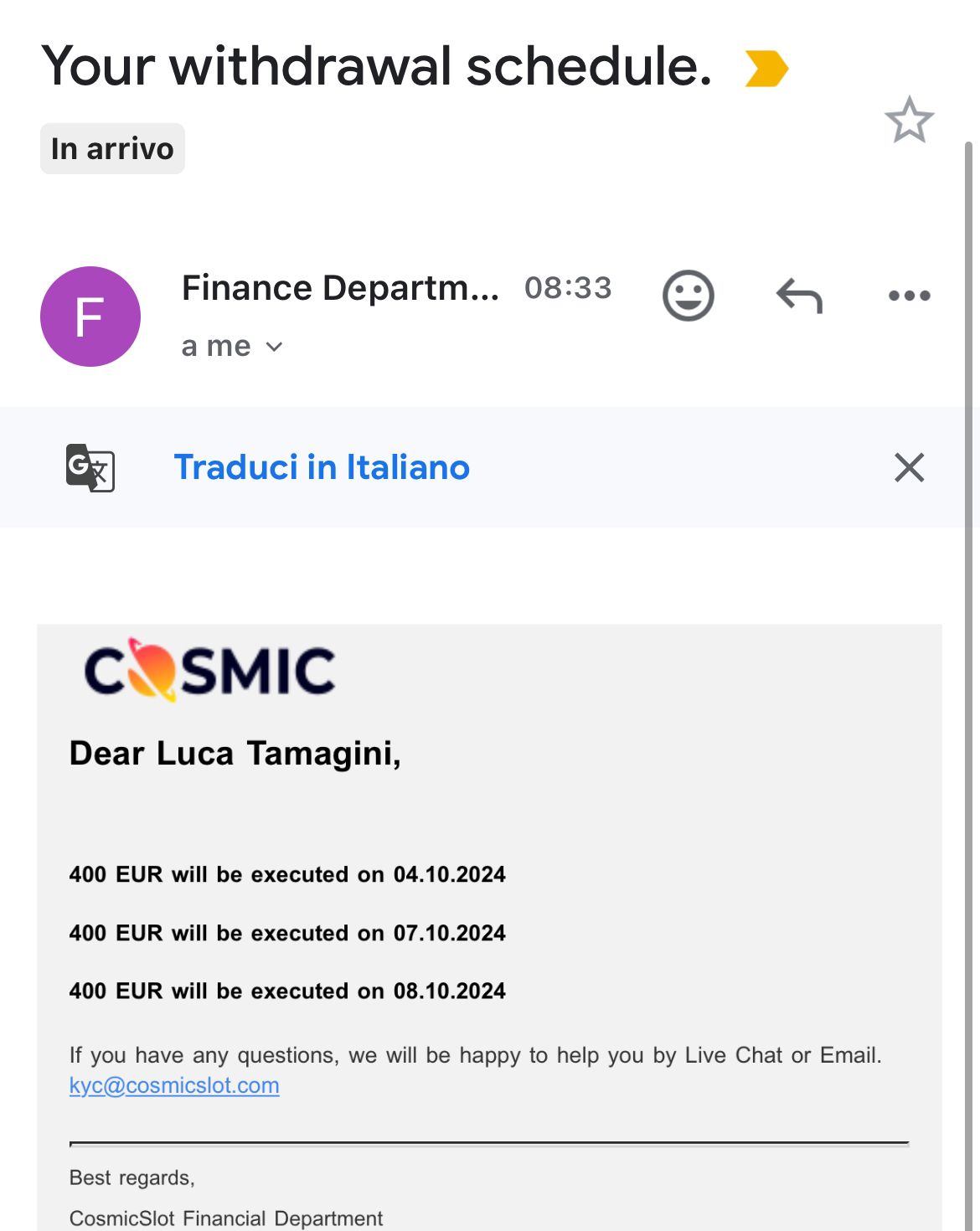
Task: Click the Google Translate icon
Action: (90, 467)
